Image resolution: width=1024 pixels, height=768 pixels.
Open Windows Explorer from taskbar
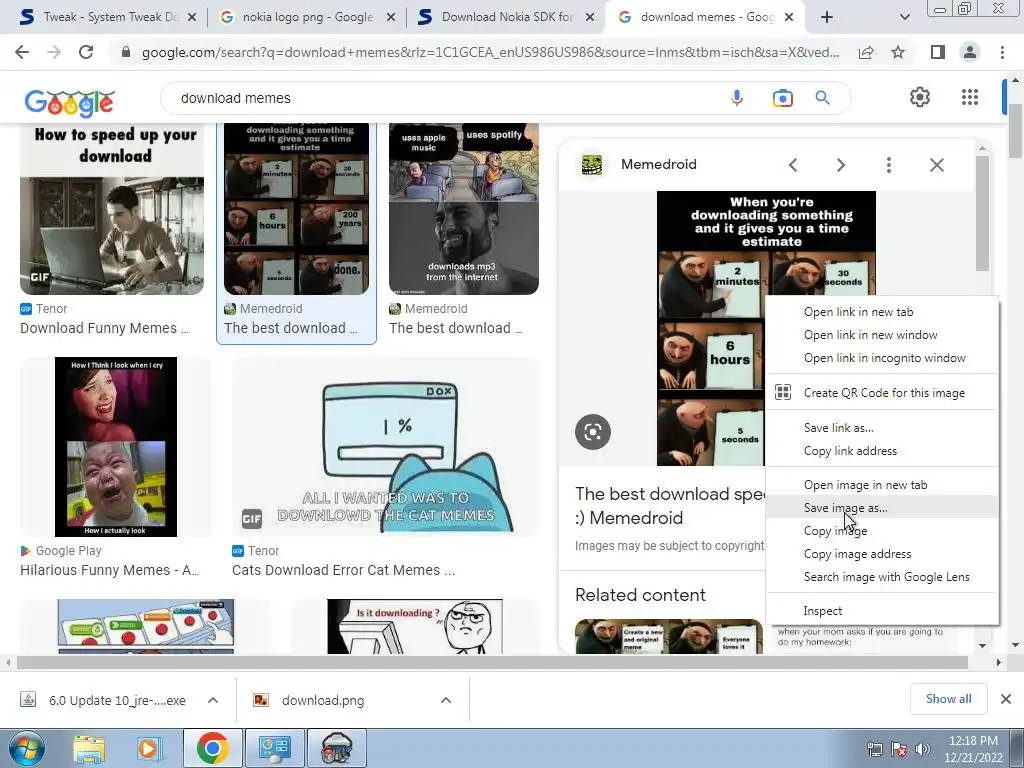89,749
